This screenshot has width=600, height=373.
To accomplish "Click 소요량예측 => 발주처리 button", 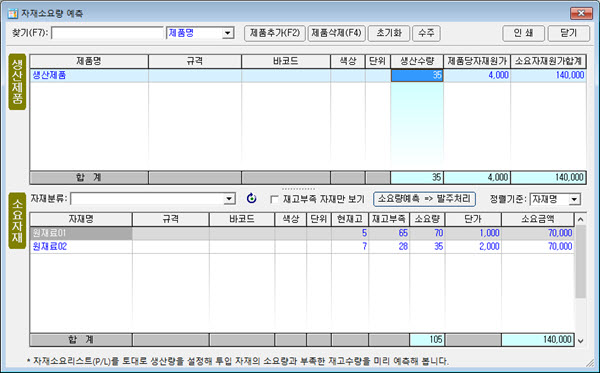I will coord(424,199).
